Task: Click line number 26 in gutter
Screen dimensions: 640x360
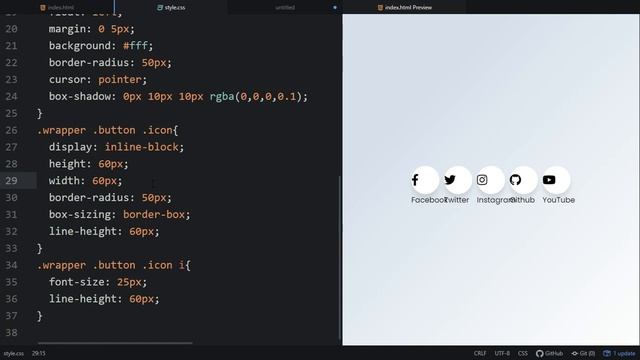Action: pos(11,130)
